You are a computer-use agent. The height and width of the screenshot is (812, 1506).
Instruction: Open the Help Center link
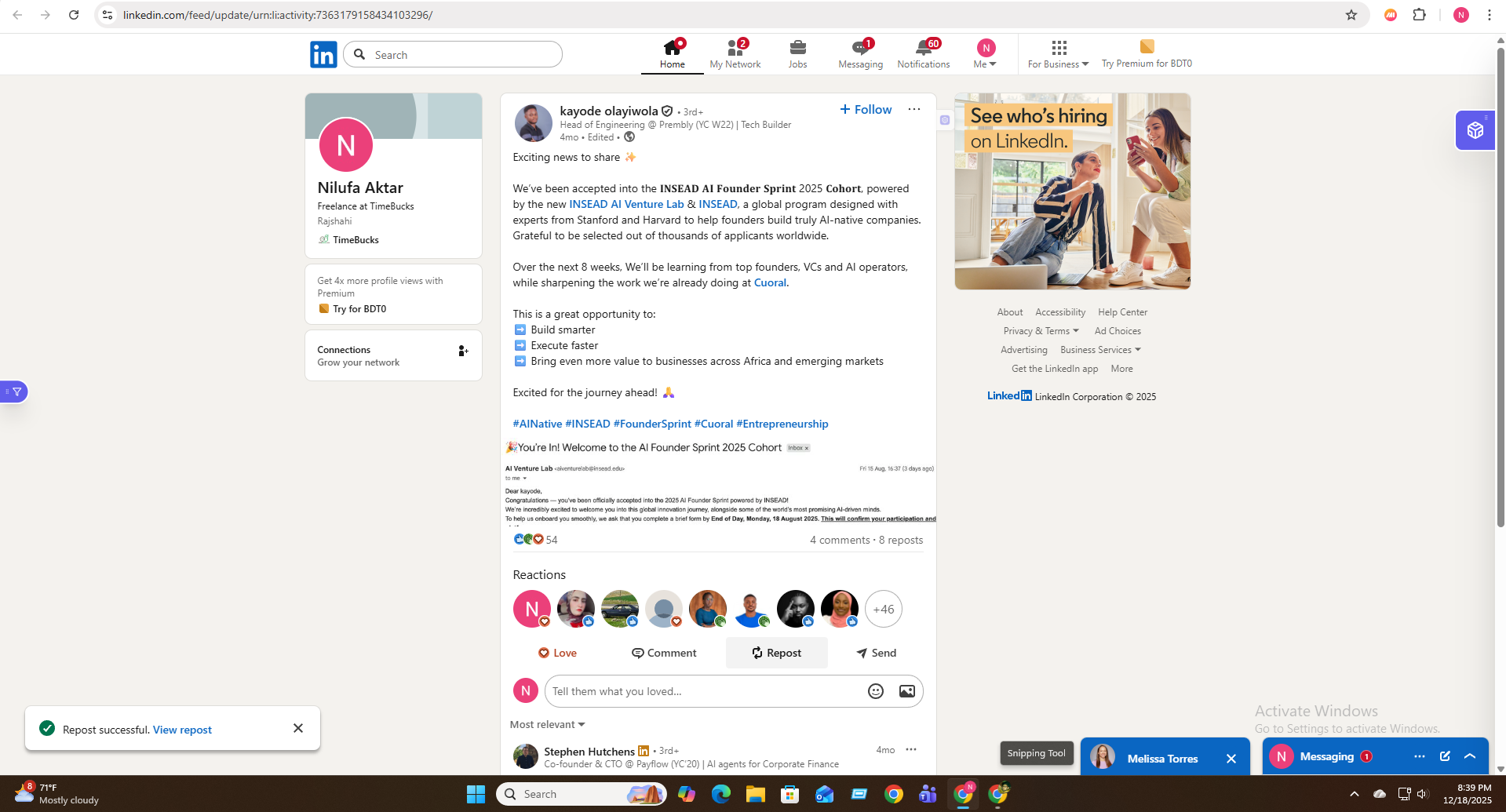(1122, 312)
